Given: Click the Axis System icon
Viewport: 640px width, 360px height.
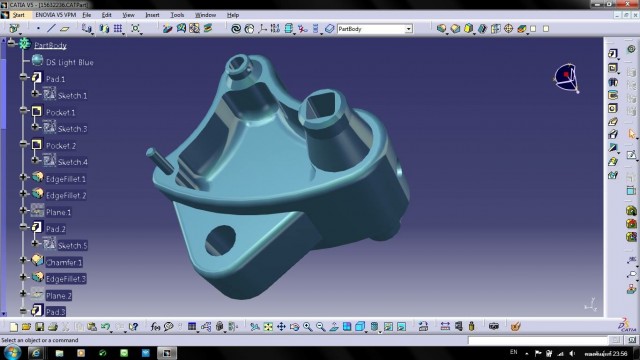Looking at the screenshot, I should tap(262, 29).
